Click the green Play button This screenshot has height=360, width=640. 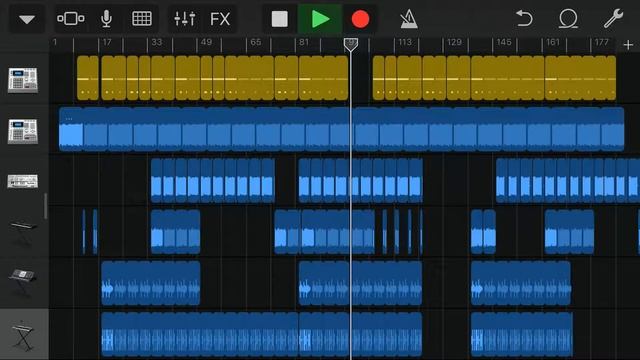coord(320,19)
